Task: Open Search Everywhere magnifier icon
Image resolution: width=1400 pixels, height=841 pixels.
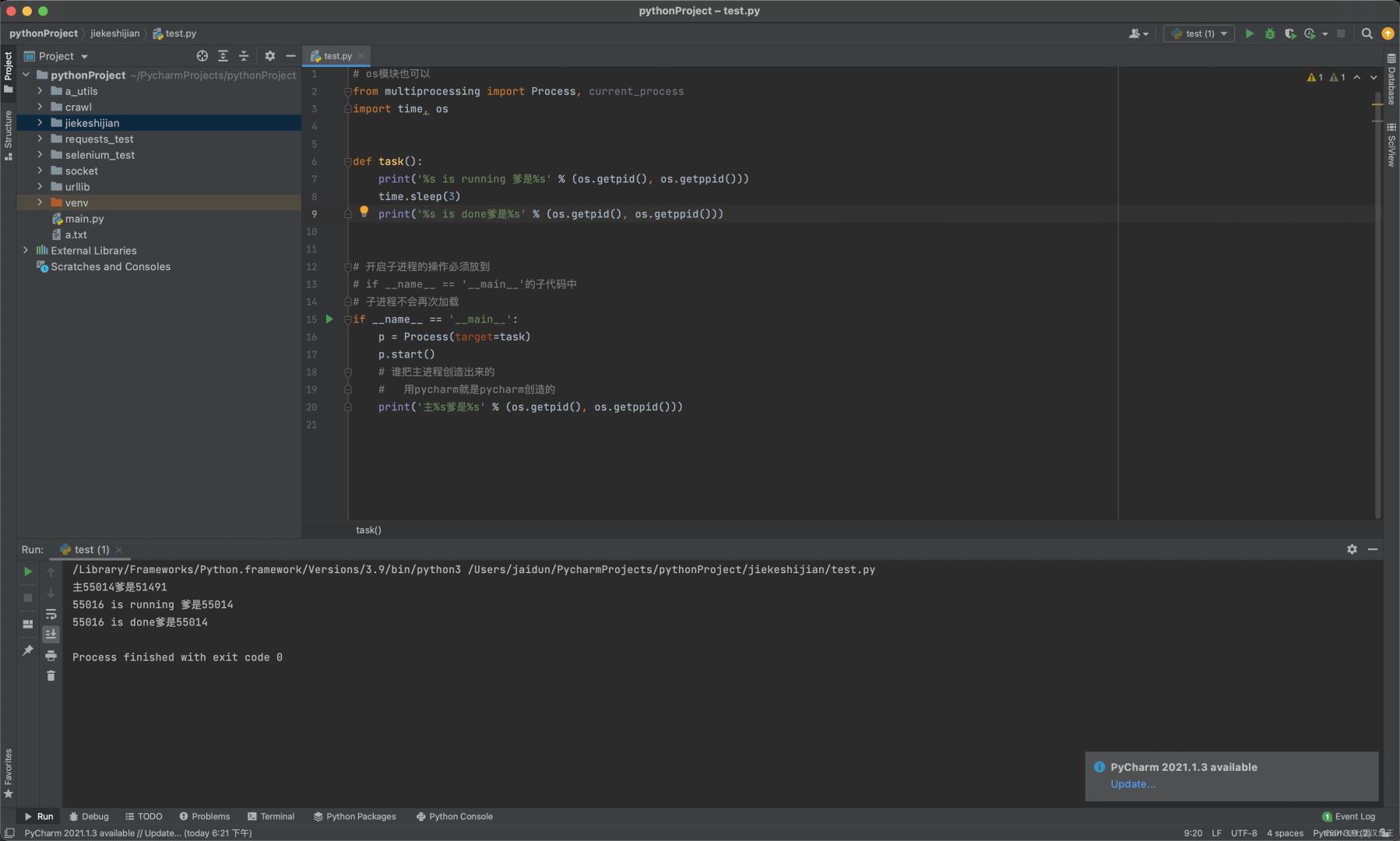Action: coord(1367,33)
